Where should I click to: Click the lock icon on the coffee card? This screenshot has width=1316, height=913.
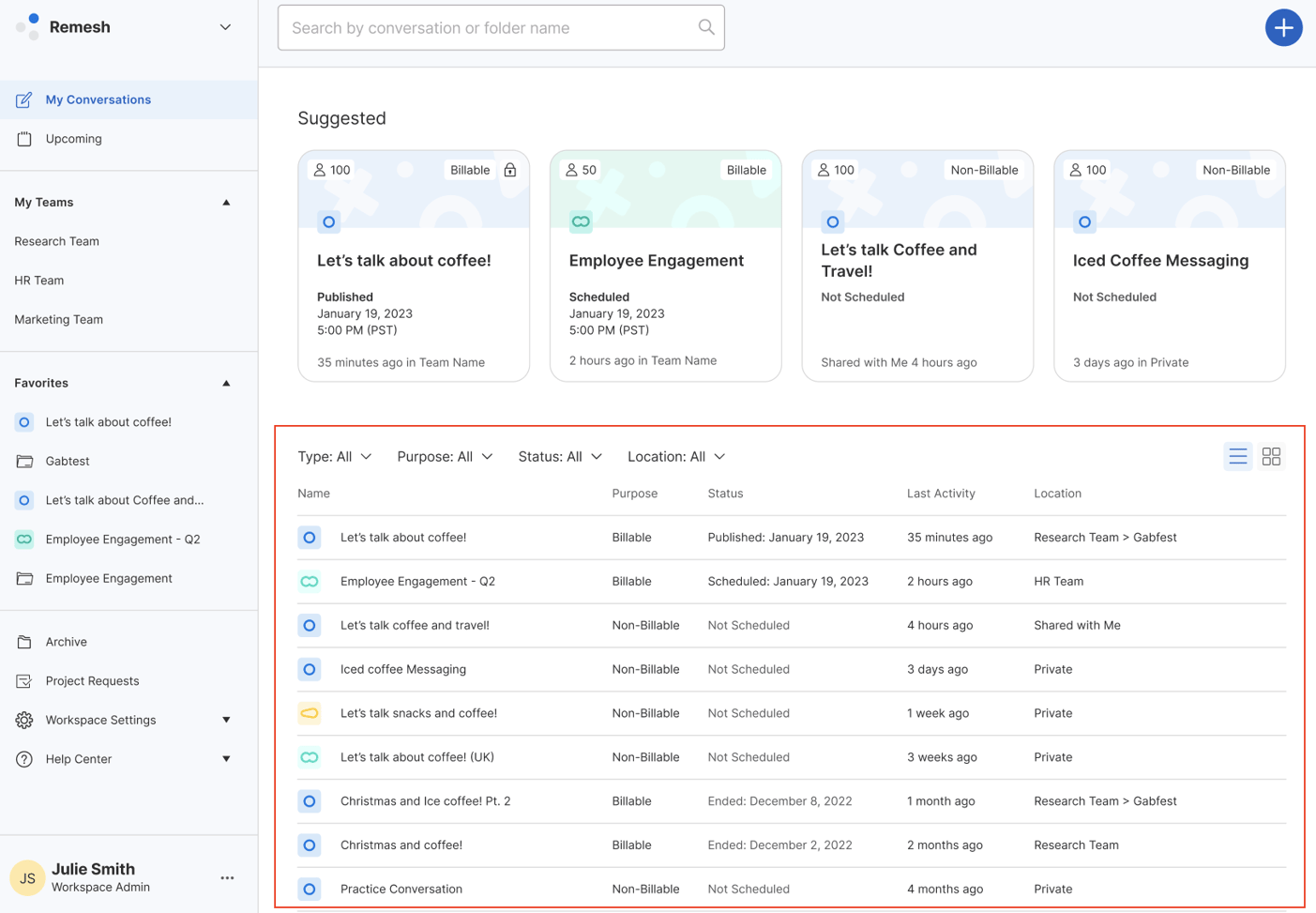pyautogui.click(x=510, y=170)
